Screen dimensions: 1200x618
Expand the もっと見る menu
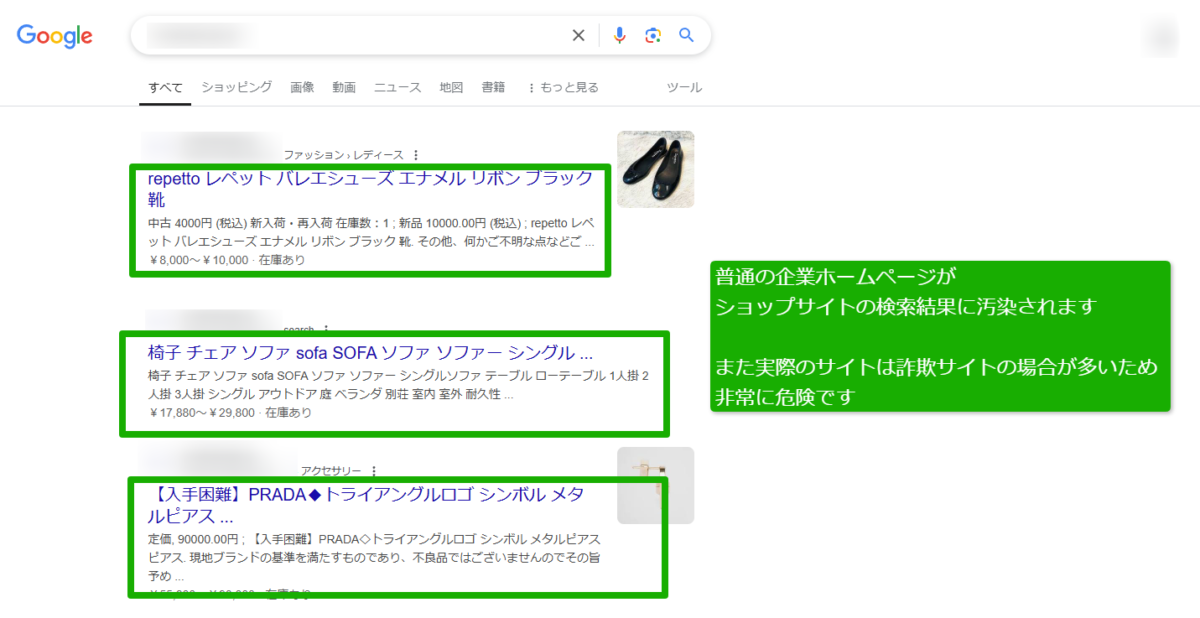[563, 87]
